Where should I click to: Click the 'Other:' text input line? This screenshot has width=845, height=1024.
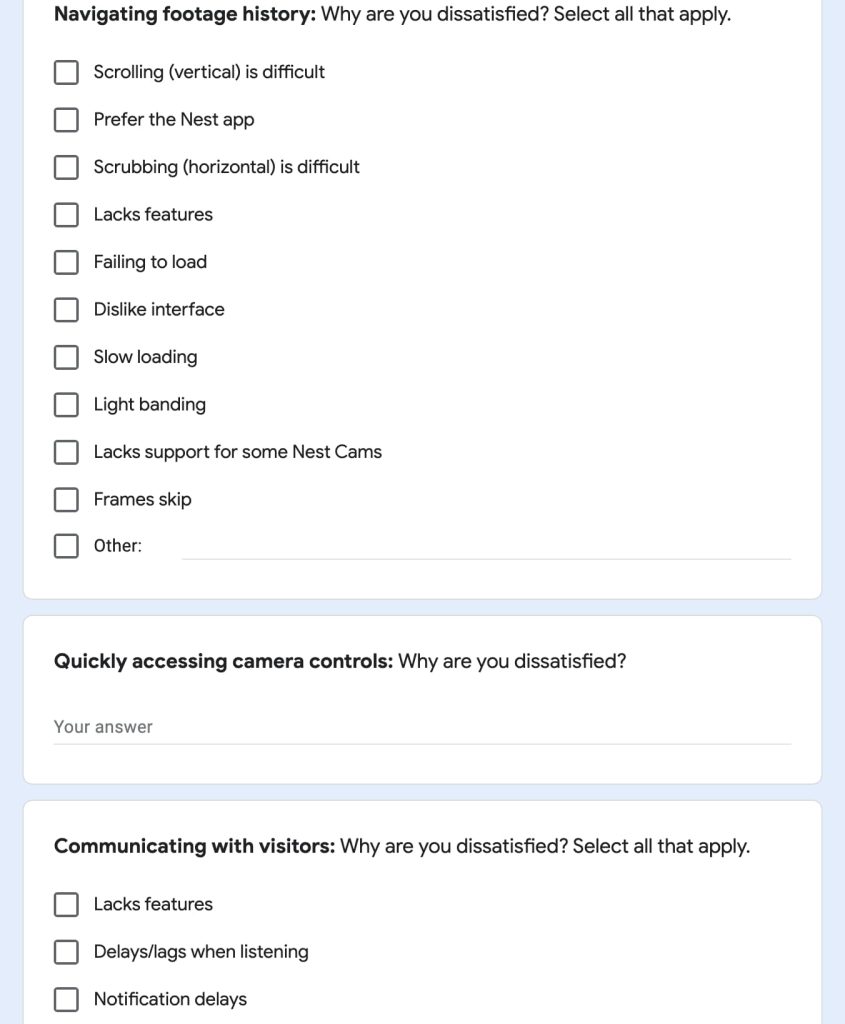[486, 546]
